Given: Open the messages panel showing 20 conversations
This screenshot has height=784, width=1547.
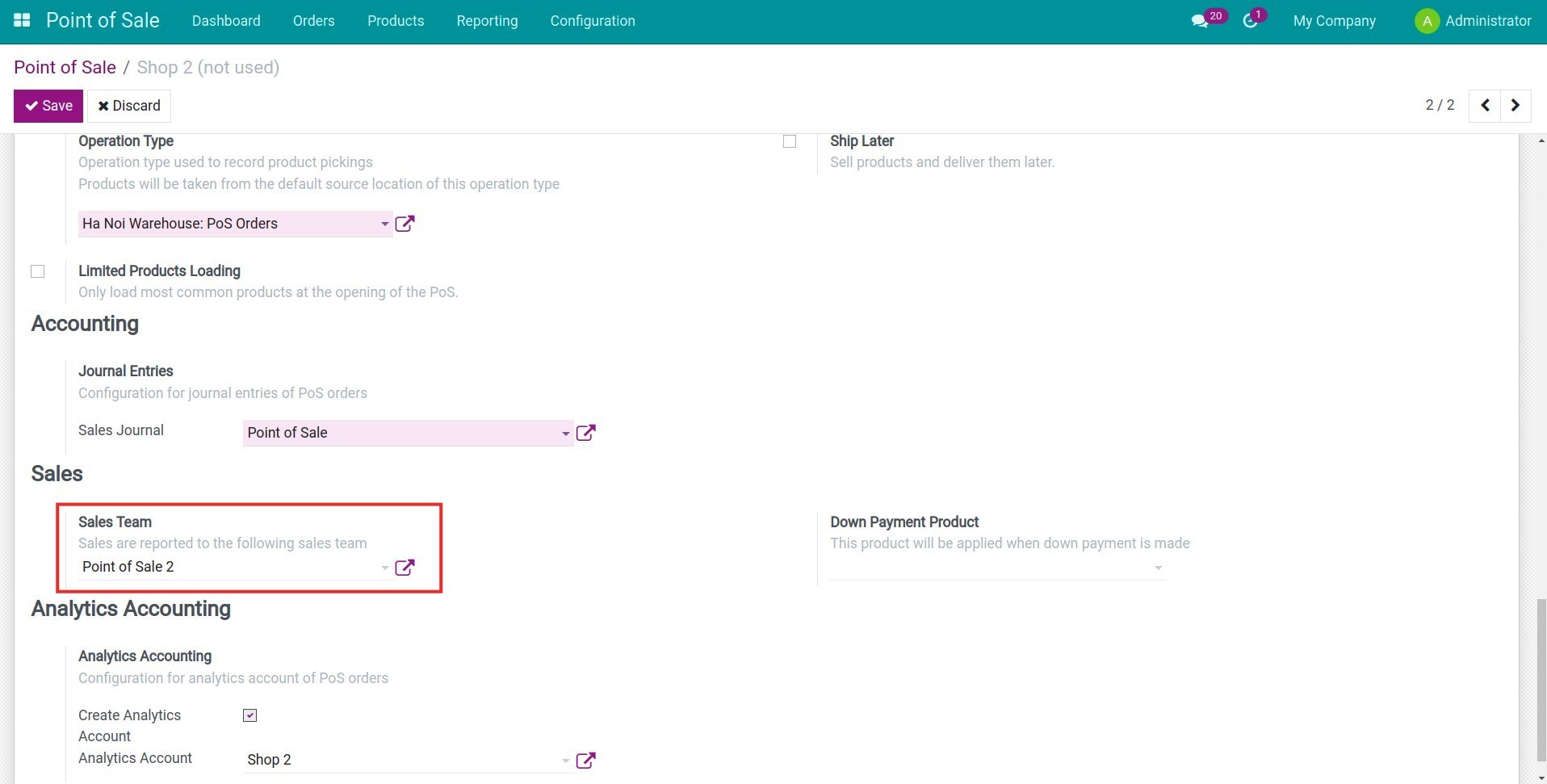Looking at the screenshot, I should [1202, 20].
